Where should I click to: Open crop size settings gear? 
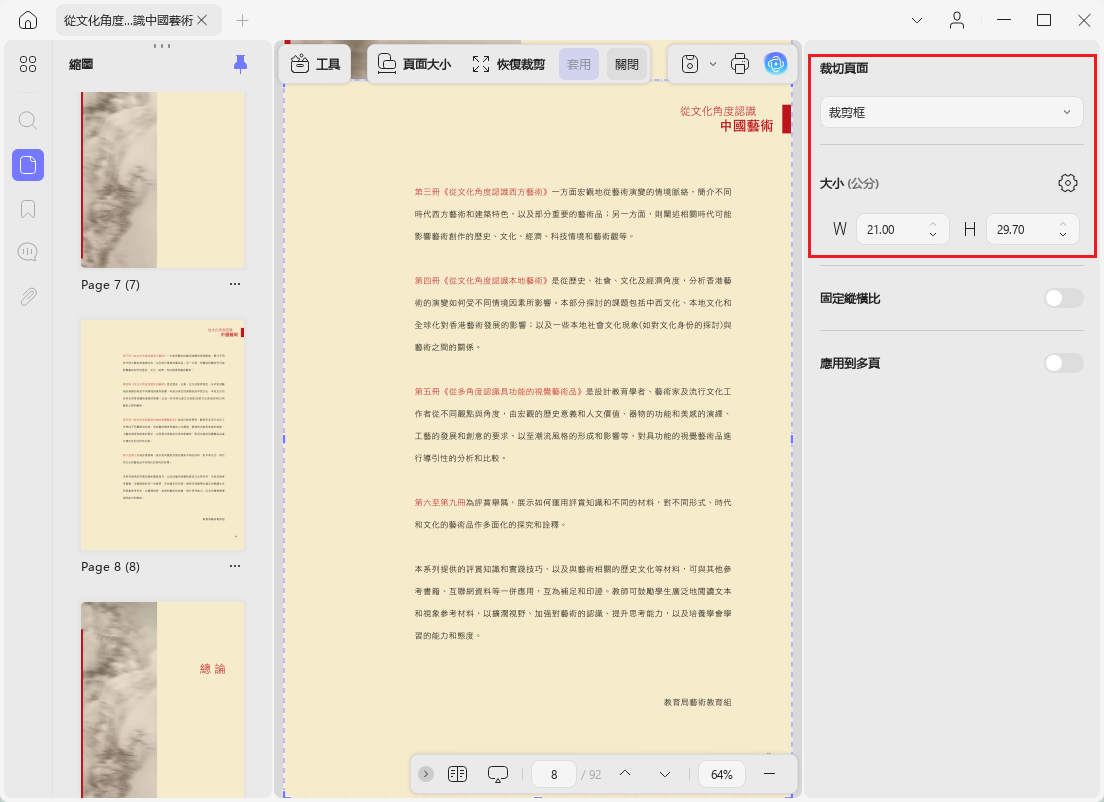(x=1067, y=183)
